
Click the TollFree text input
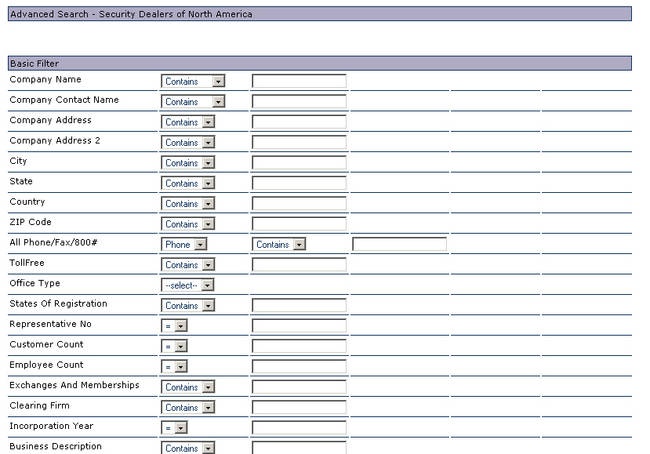[299, 265]
